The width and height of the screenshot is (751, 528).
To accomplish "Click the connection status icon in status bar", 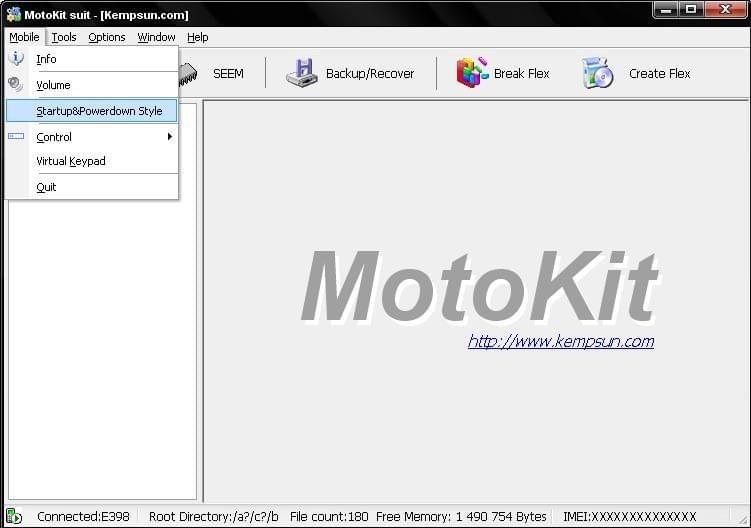I will point(14,517).
